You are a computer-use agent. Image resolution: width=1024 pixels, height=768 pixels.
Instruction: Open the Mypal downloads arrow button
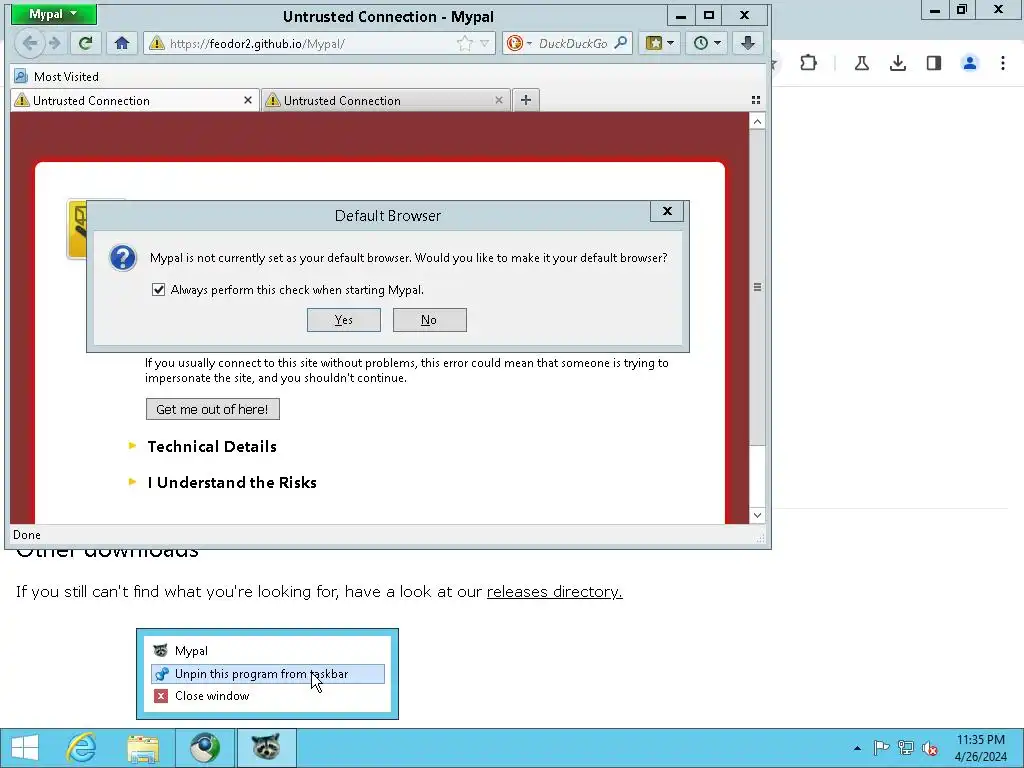(748, 43)
